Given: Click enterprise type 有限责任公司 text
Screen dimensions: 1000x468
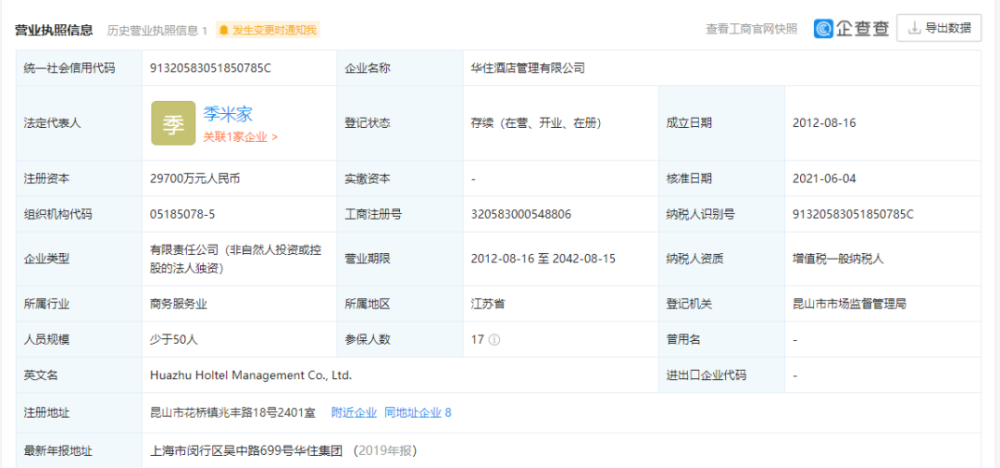Looking at the screenshot, I should pyautogui.click(x=235, y=259).
